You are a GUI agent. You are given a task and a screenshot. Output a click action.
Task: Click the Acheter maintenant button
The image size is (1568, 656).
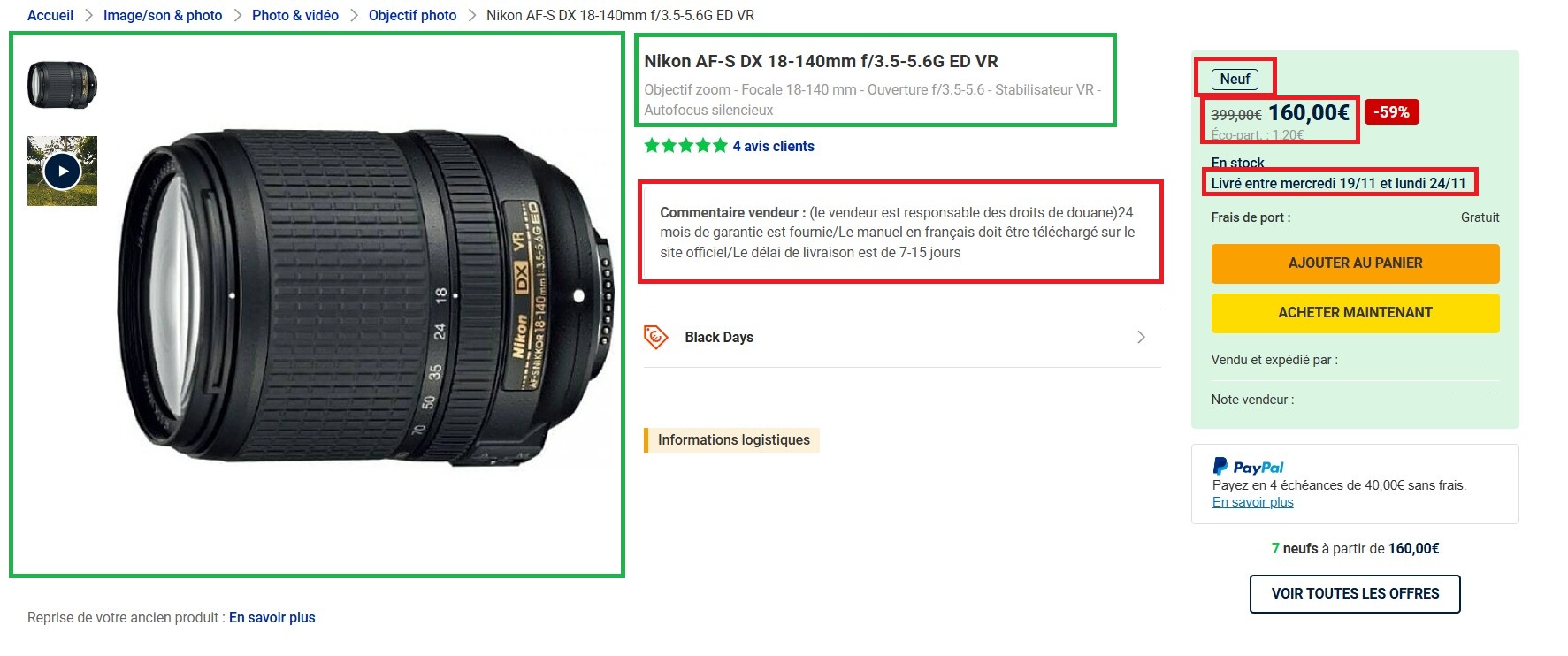[x=1355, y=313]
